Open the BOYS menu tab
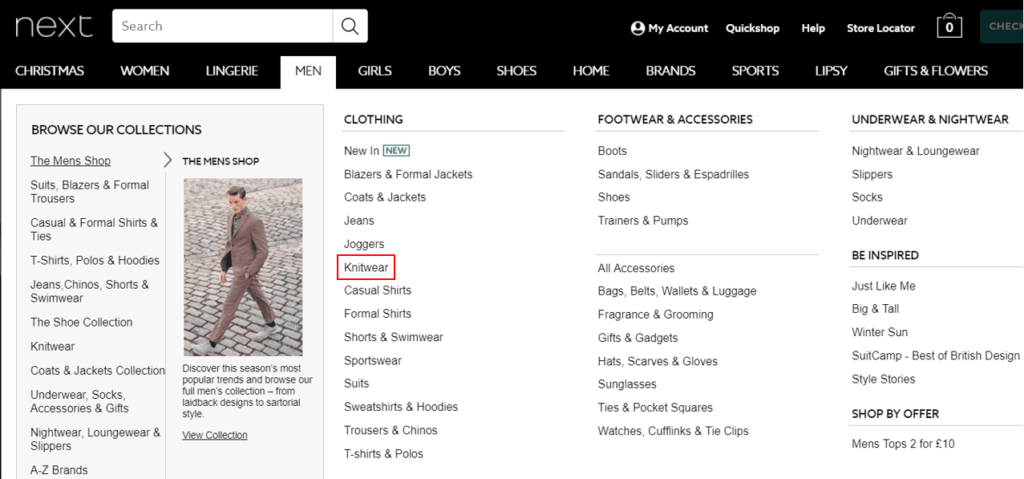Image resolution: width=1024 pixels, height=479 pixels. 444,71
